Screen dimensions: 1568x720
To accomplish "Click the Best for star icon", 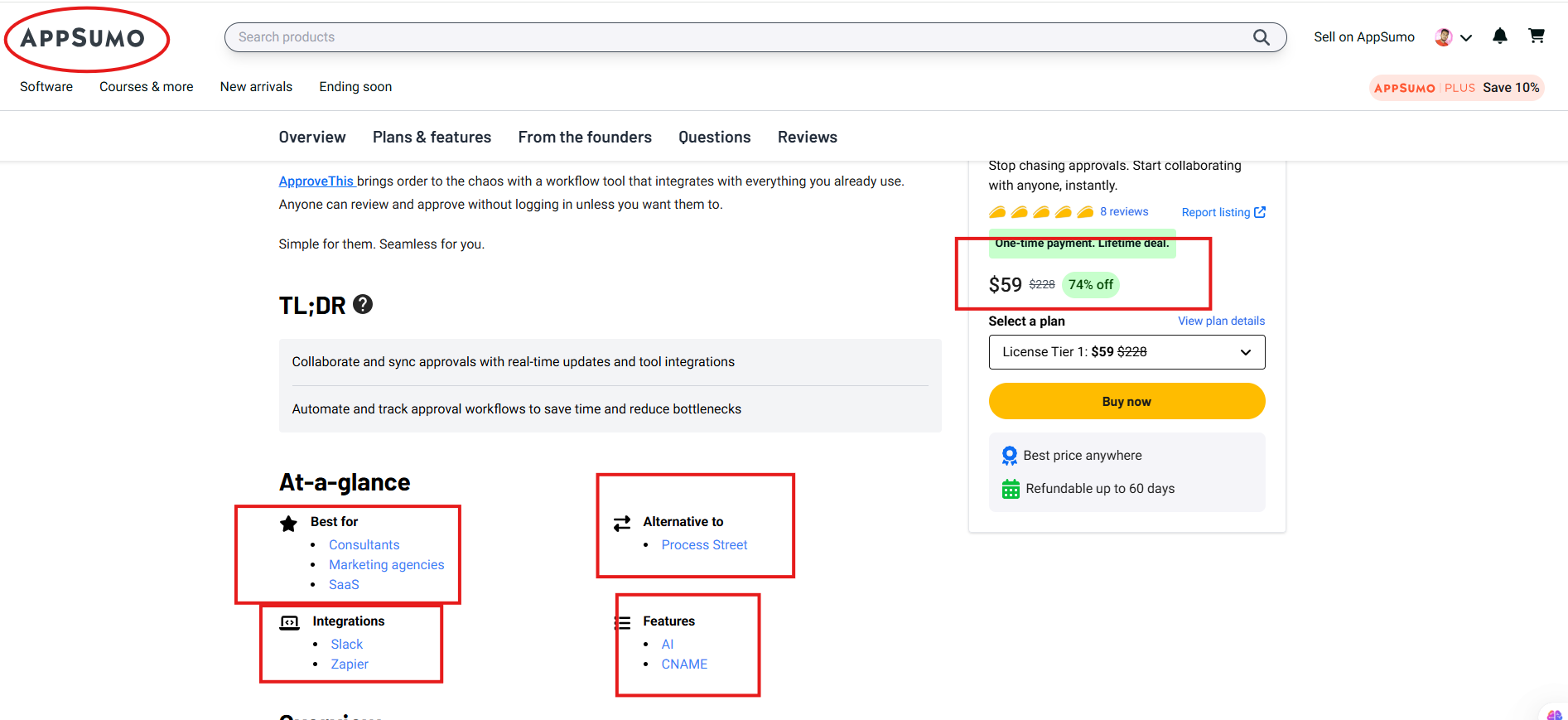I will pyautogui.click(x=288, y=523).
